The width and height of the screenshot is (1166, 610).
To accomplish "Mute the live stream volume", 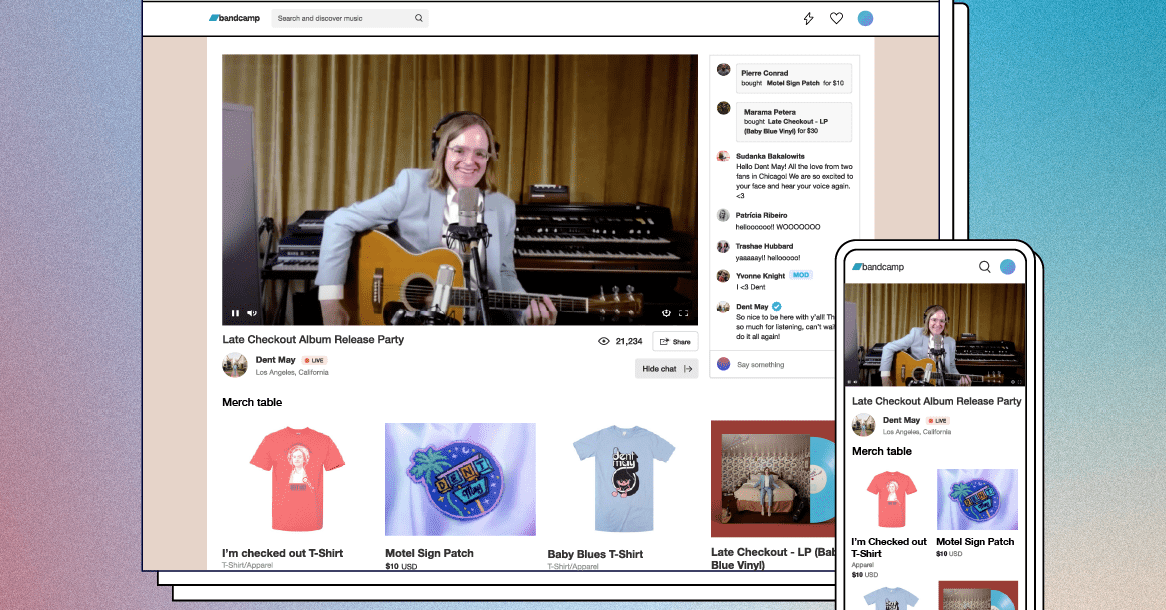I will [x=252, y=313].
